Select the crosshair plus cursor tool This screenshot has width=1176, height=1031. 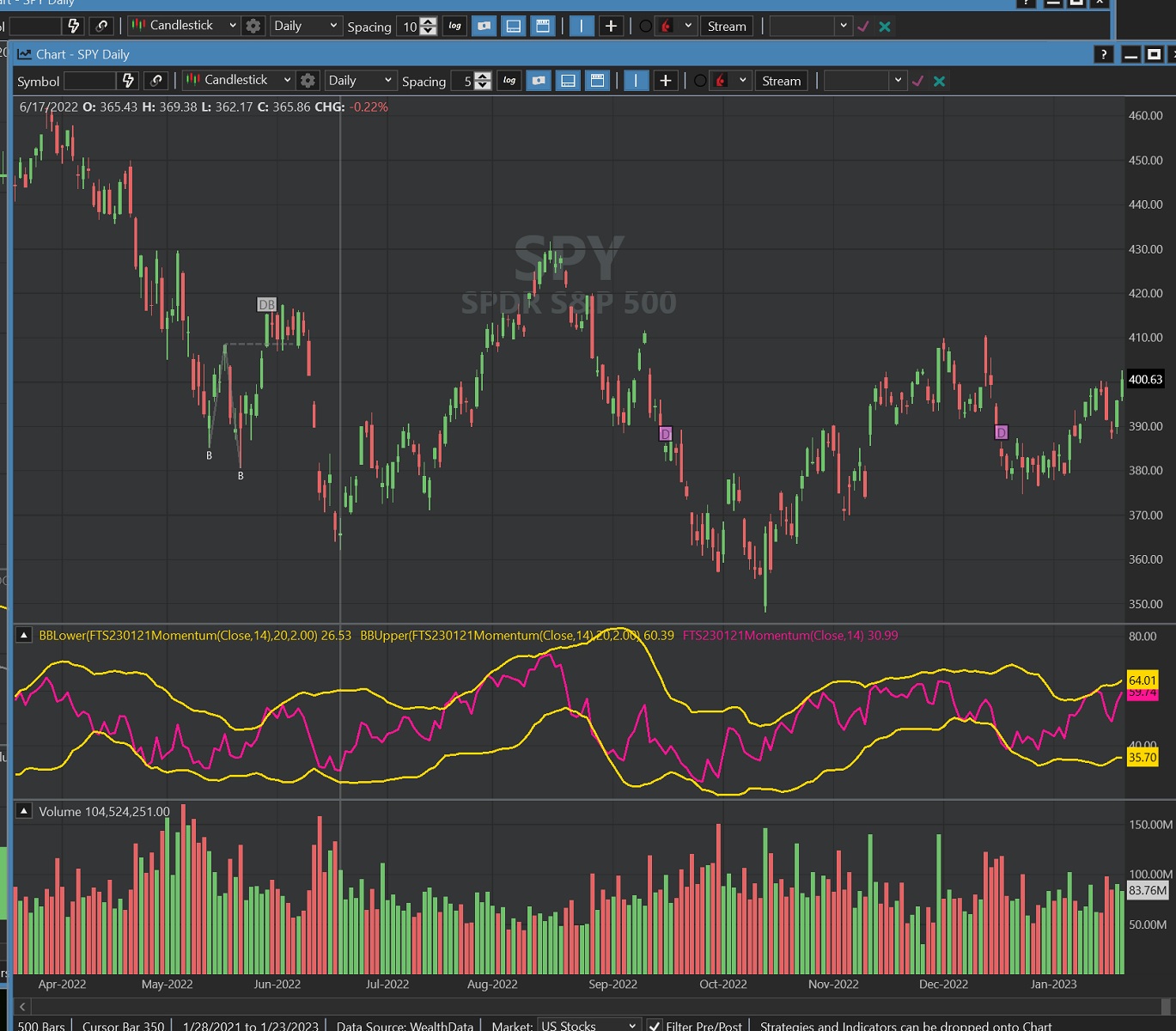pos(665,81)
